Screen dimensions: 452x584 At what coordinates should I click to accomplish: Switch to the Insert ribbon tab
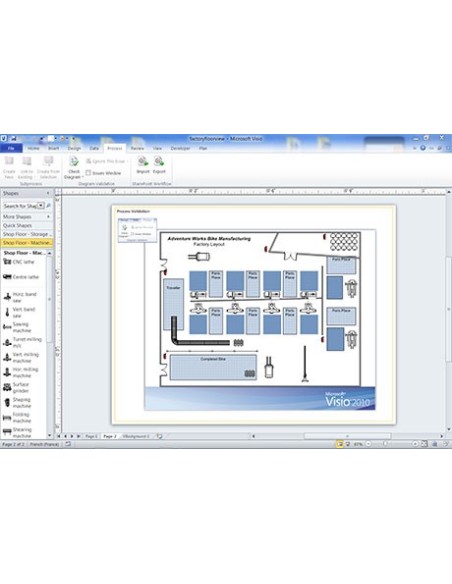coord(54,148)
